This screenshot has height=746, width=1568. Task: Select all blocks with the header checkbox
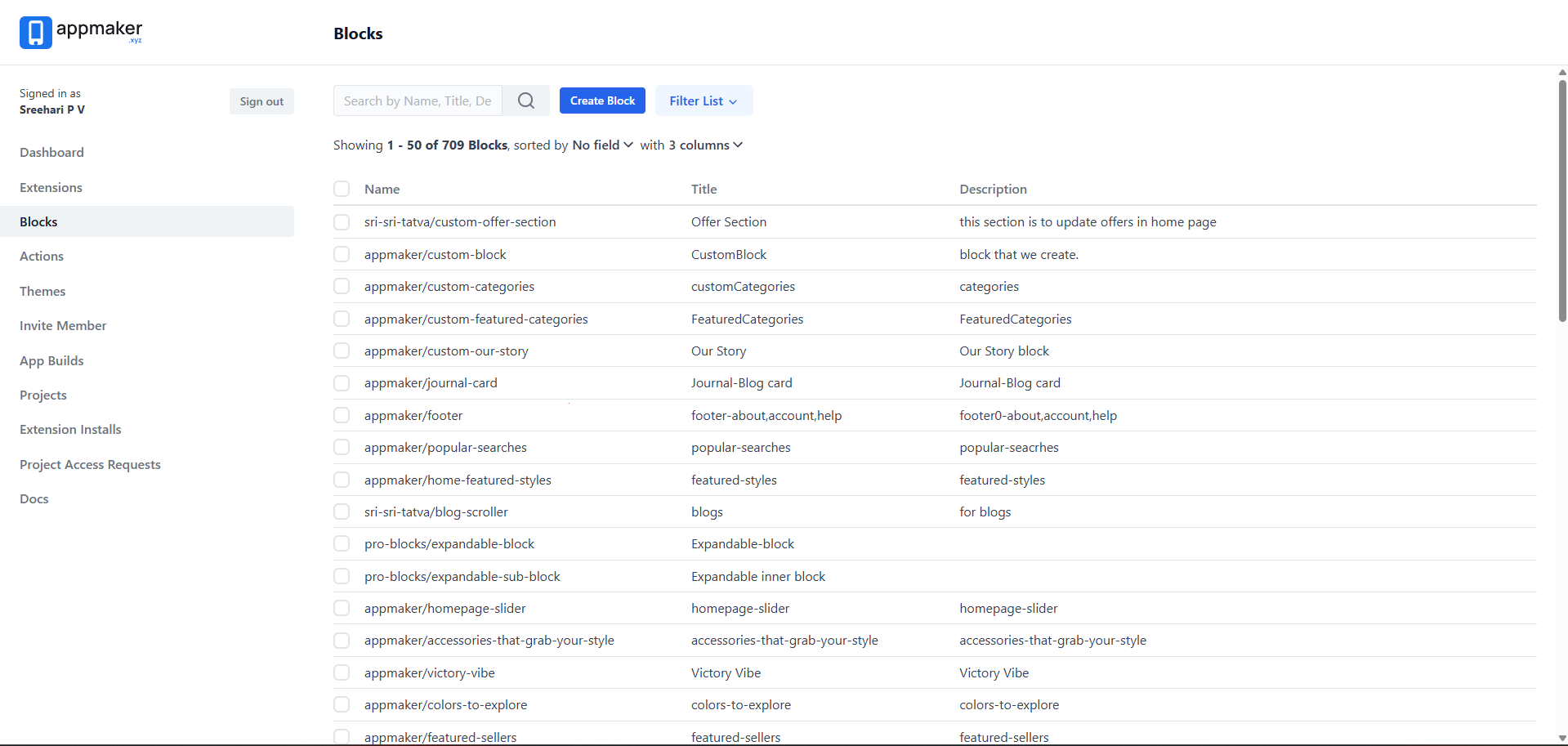[342, 189]
